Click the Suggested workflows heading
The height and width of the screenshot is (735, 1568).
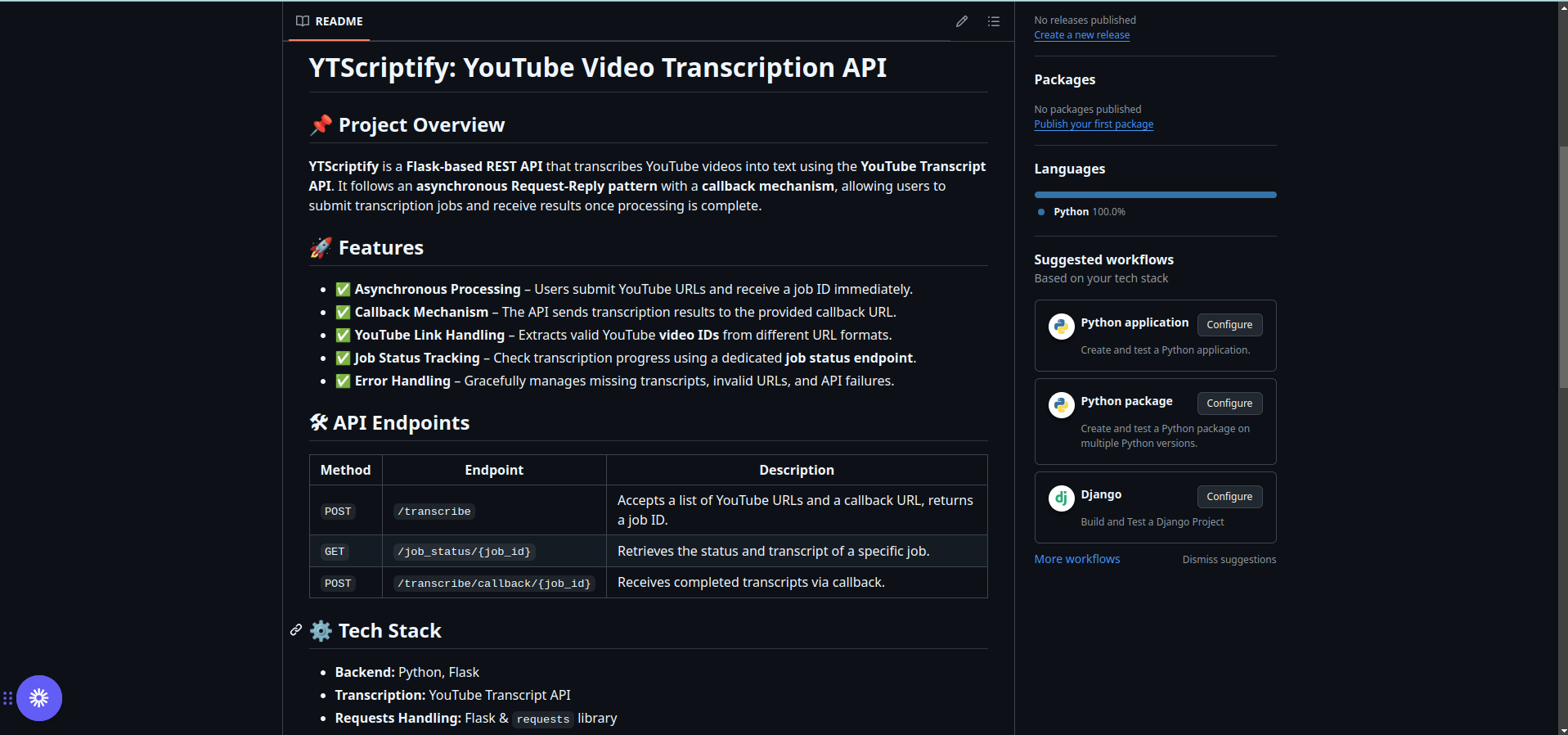1103,259
